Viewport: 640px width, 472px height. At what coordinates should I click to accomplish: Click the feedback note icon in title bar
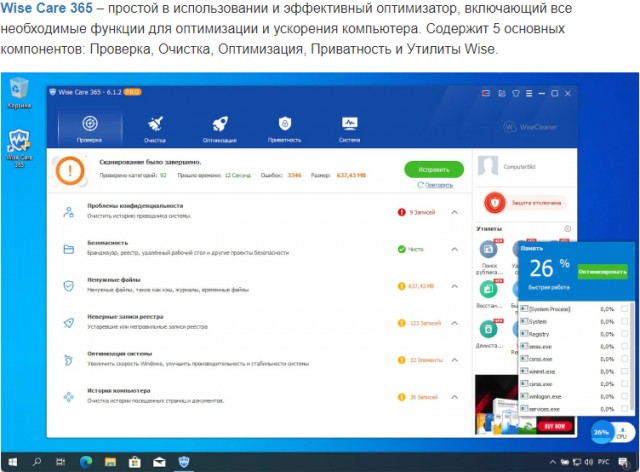(x=502, y=94)
